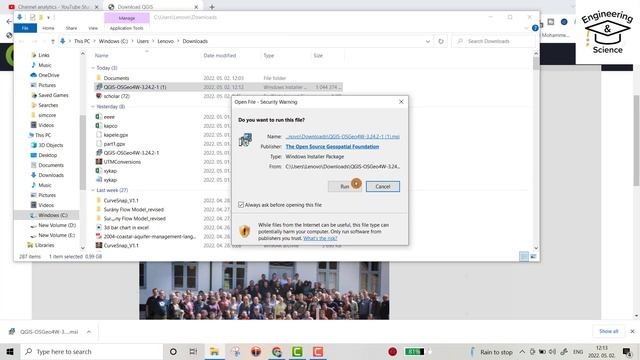Click Lenovo in the address breadcrumb
Image resolution: width=640 pixels, height=360 pixels.
tap(165, 41)
